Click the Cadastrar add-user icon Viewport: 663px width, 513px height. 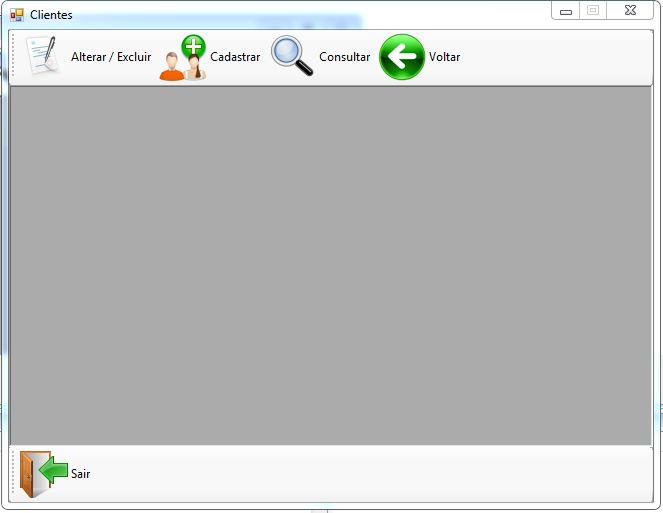pos(183,57)
